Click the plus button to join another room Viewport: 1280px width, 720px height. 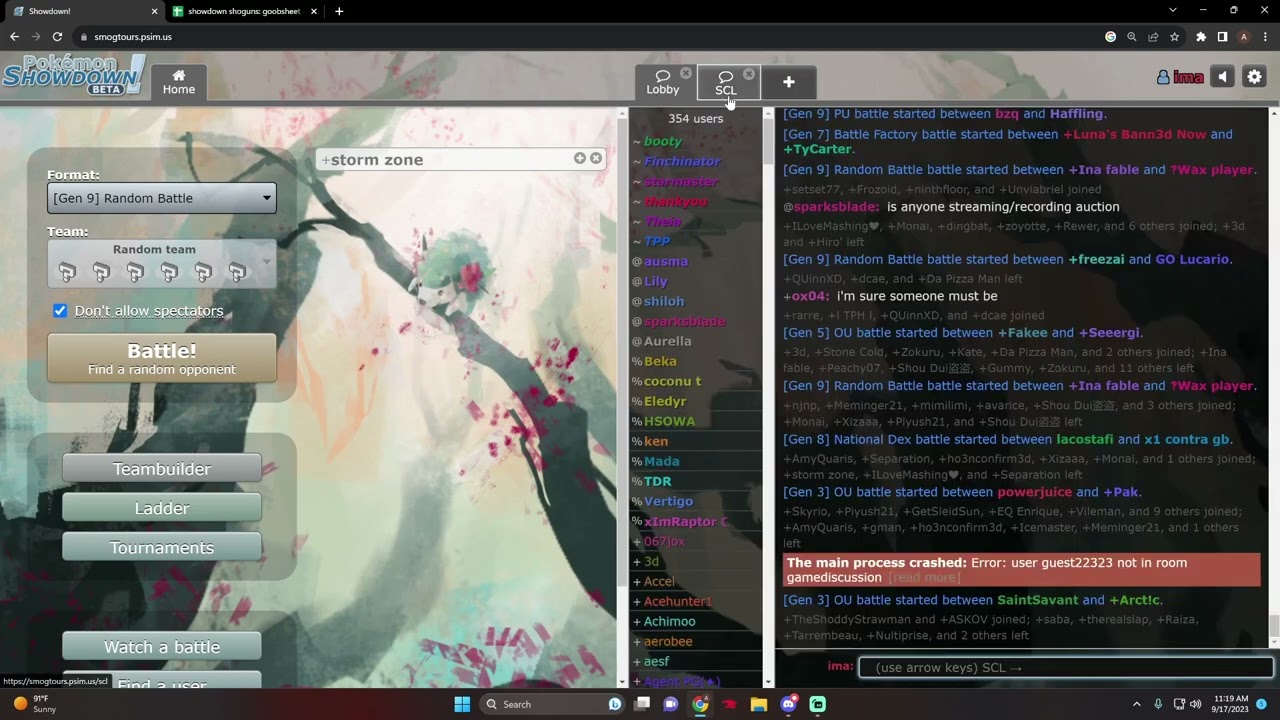tap(789, 82)
